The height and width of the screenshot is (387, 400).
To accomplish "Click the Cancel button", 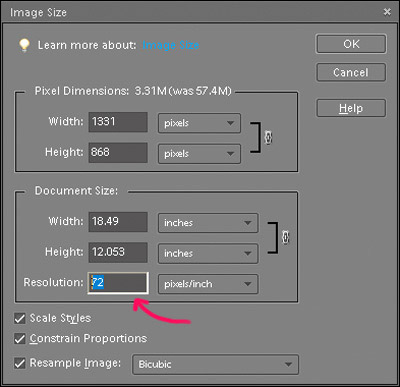I will point(351,72).
